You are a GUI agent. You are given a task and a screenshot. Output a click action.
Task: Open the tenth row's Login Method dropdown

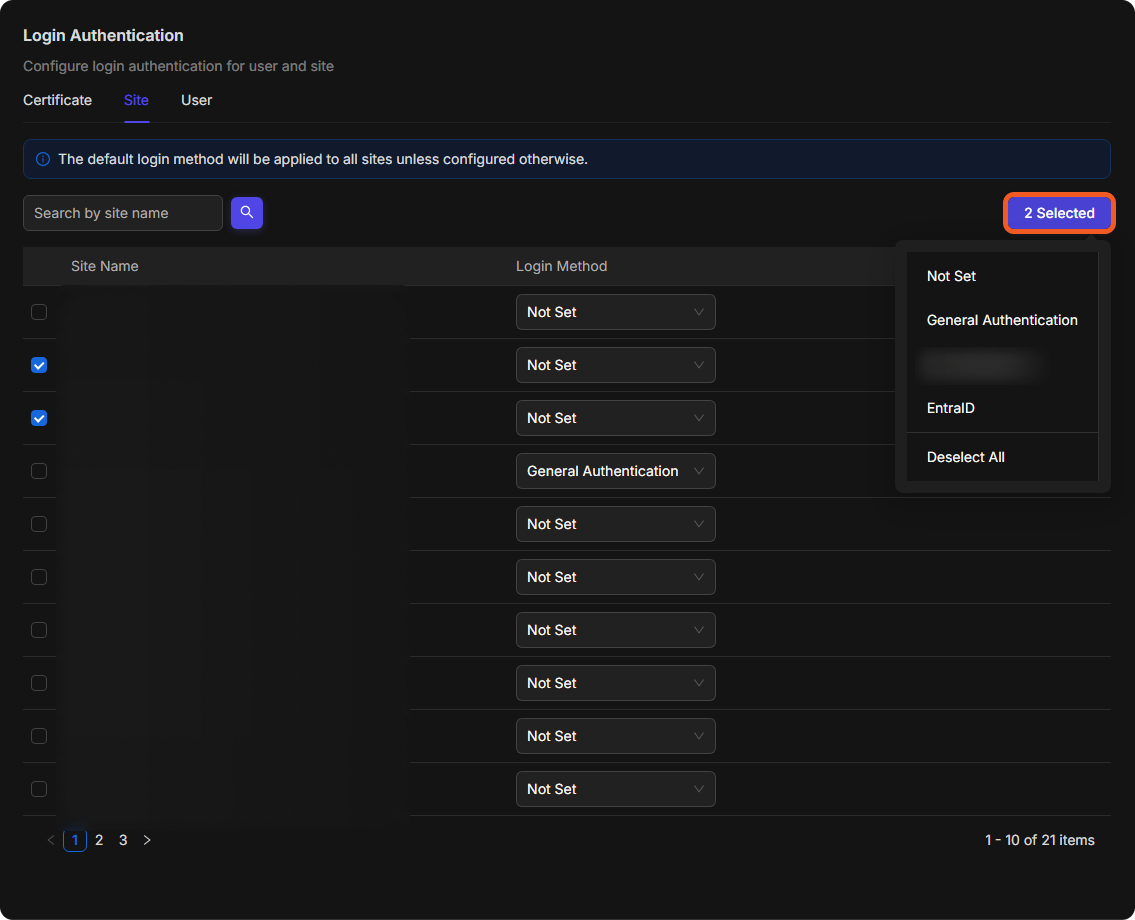tap(615, 789)
